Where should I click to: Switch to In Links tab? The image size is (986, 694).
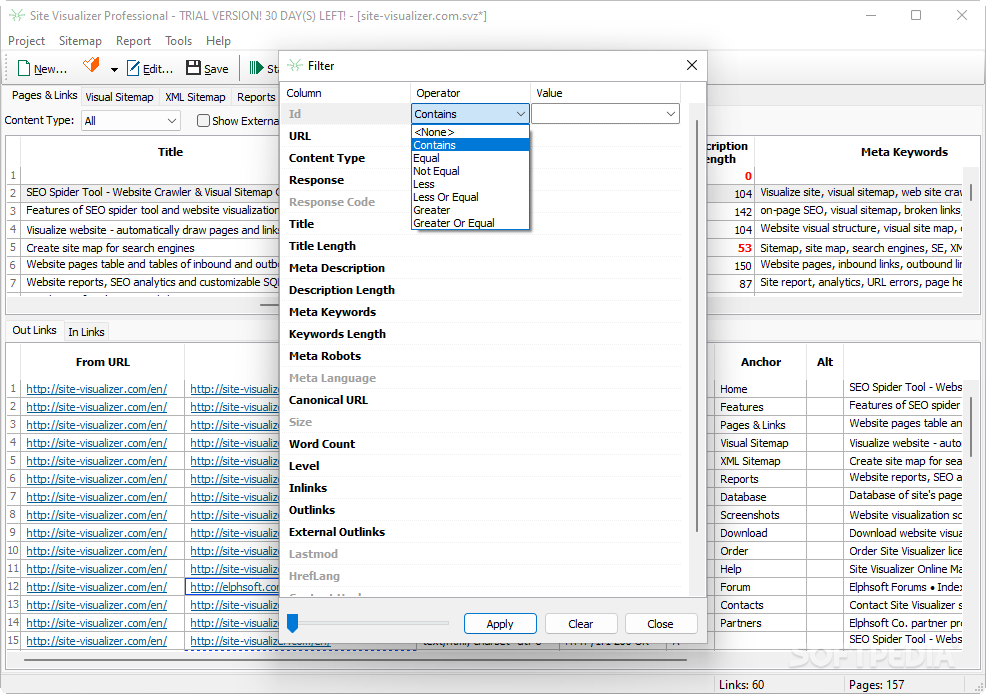[x=86, y=332]
